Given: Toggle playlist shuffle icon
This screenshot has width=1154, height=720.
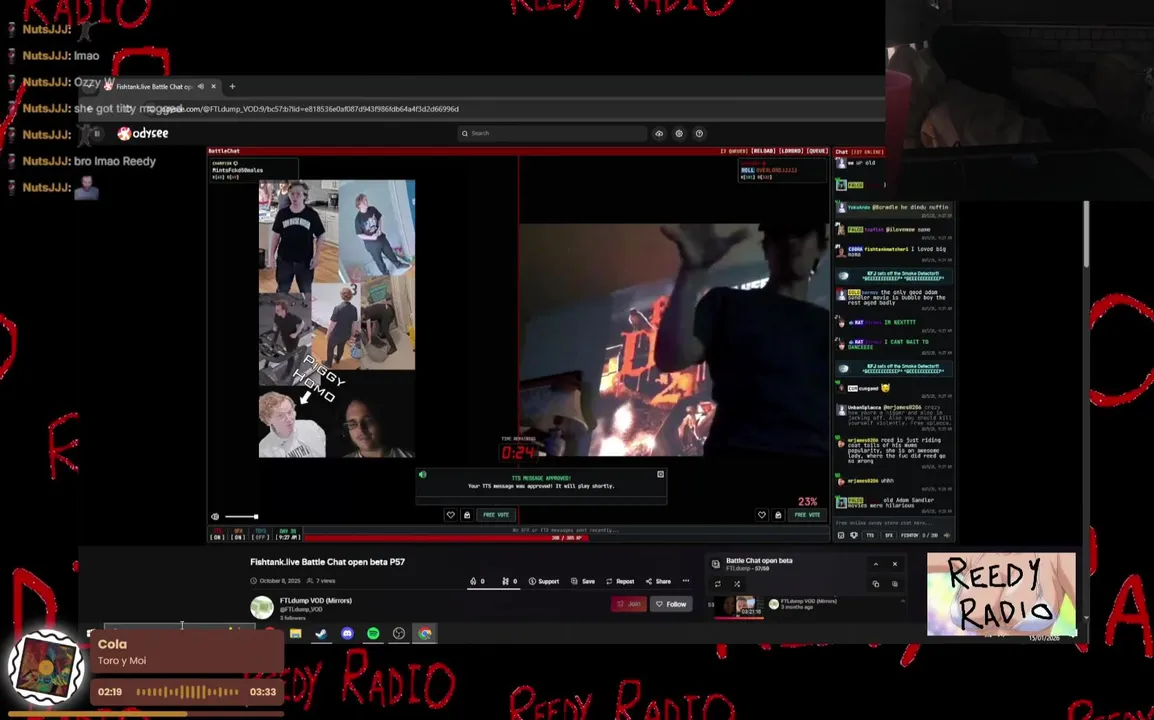Looking at the screenshot, I should (x=737, y=584).
